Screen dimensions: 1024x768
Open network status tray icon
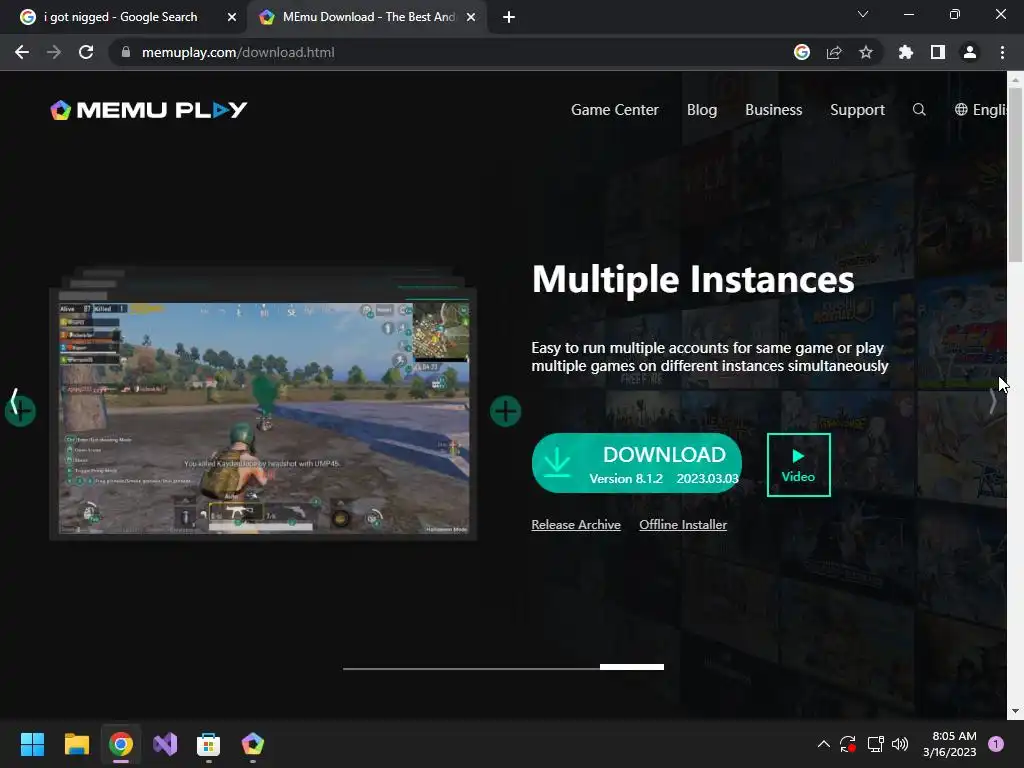875,744
